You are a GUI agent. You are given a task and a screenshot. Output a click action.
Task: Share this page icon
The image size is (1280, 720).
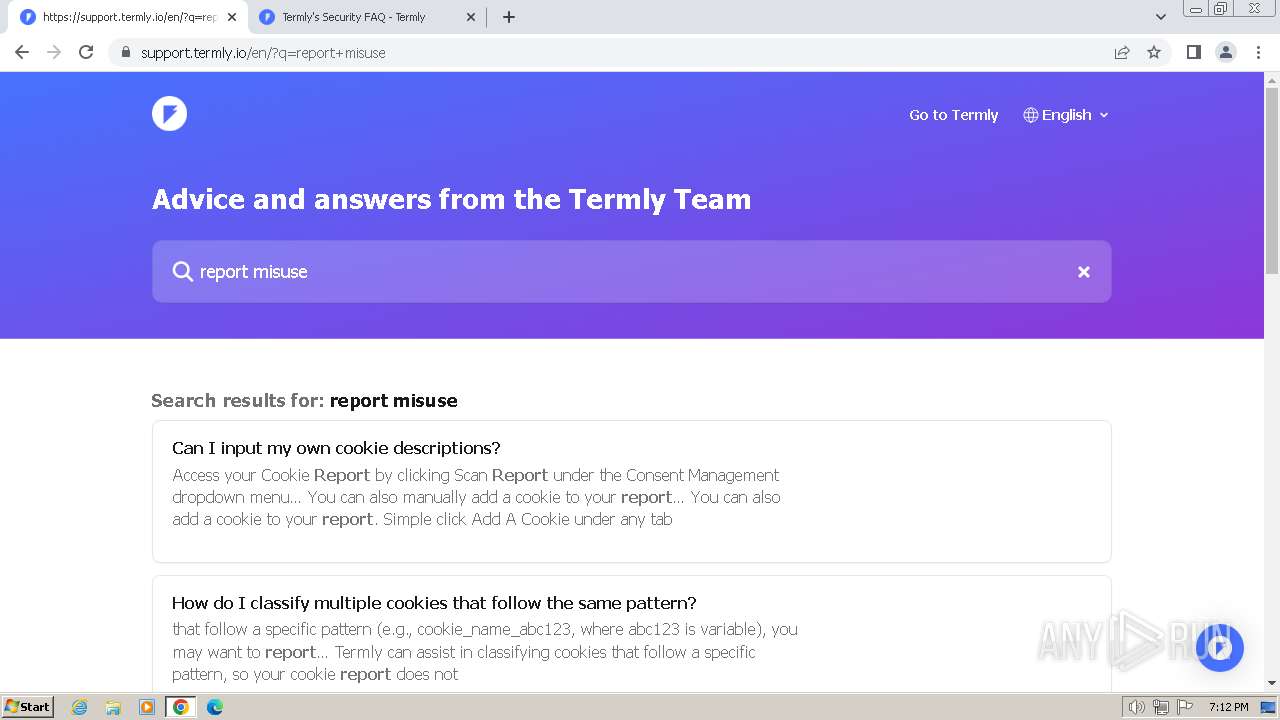click(1122, 53)
